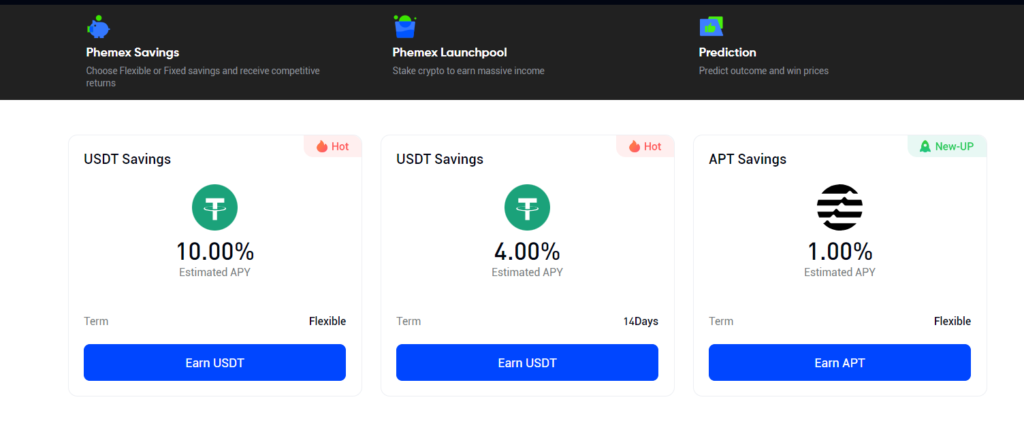Click 'Stake crypto to earn massive income' description
Screen dimensions: 1024x423
(468, 70)
